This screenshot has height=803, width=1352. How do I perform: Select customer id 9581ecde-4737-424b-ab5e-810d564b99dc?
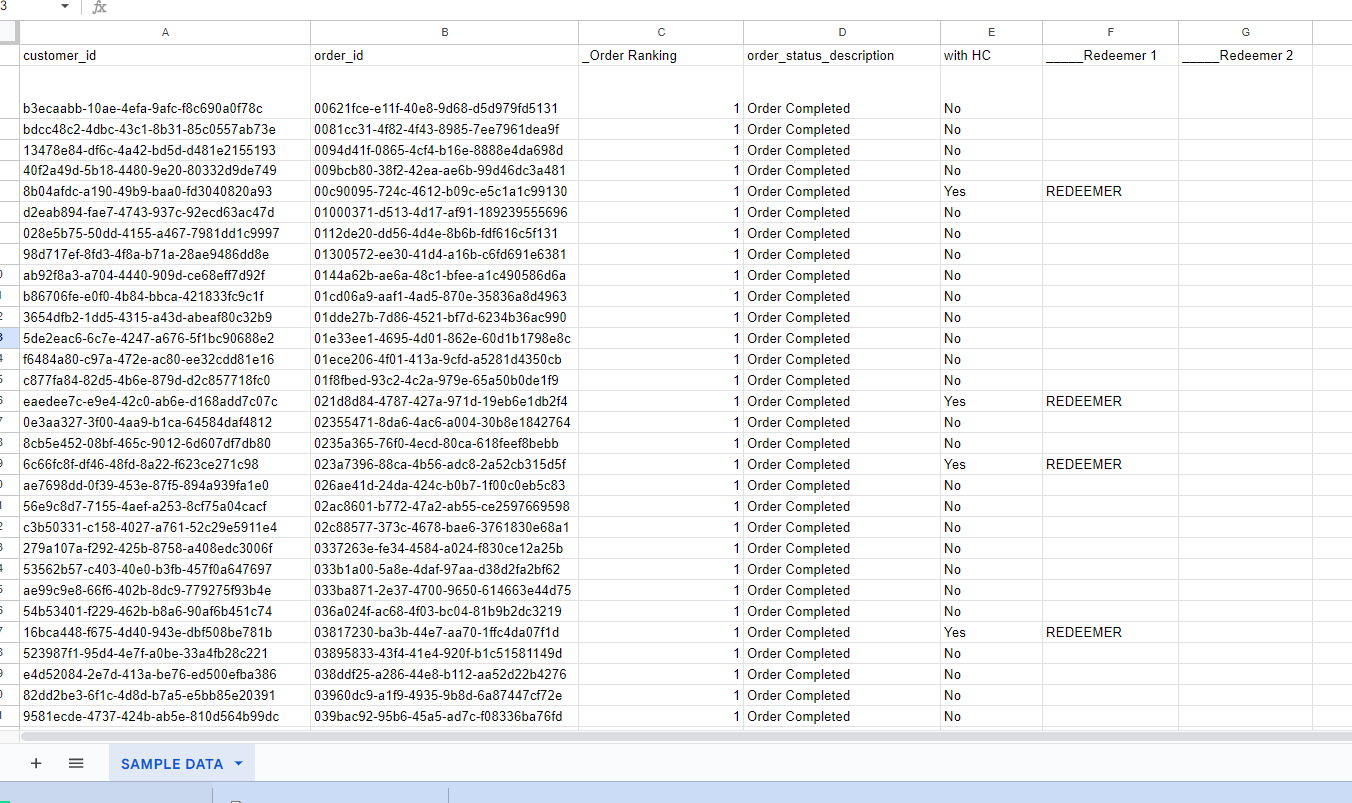pos(165,716)
